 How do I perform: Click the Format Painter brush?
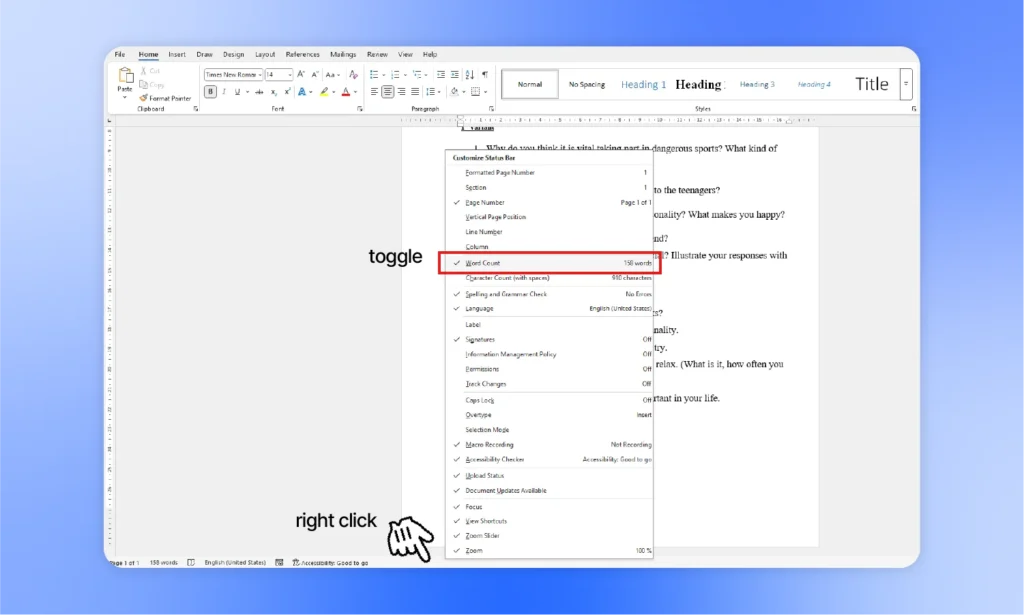tap(143, 98)
